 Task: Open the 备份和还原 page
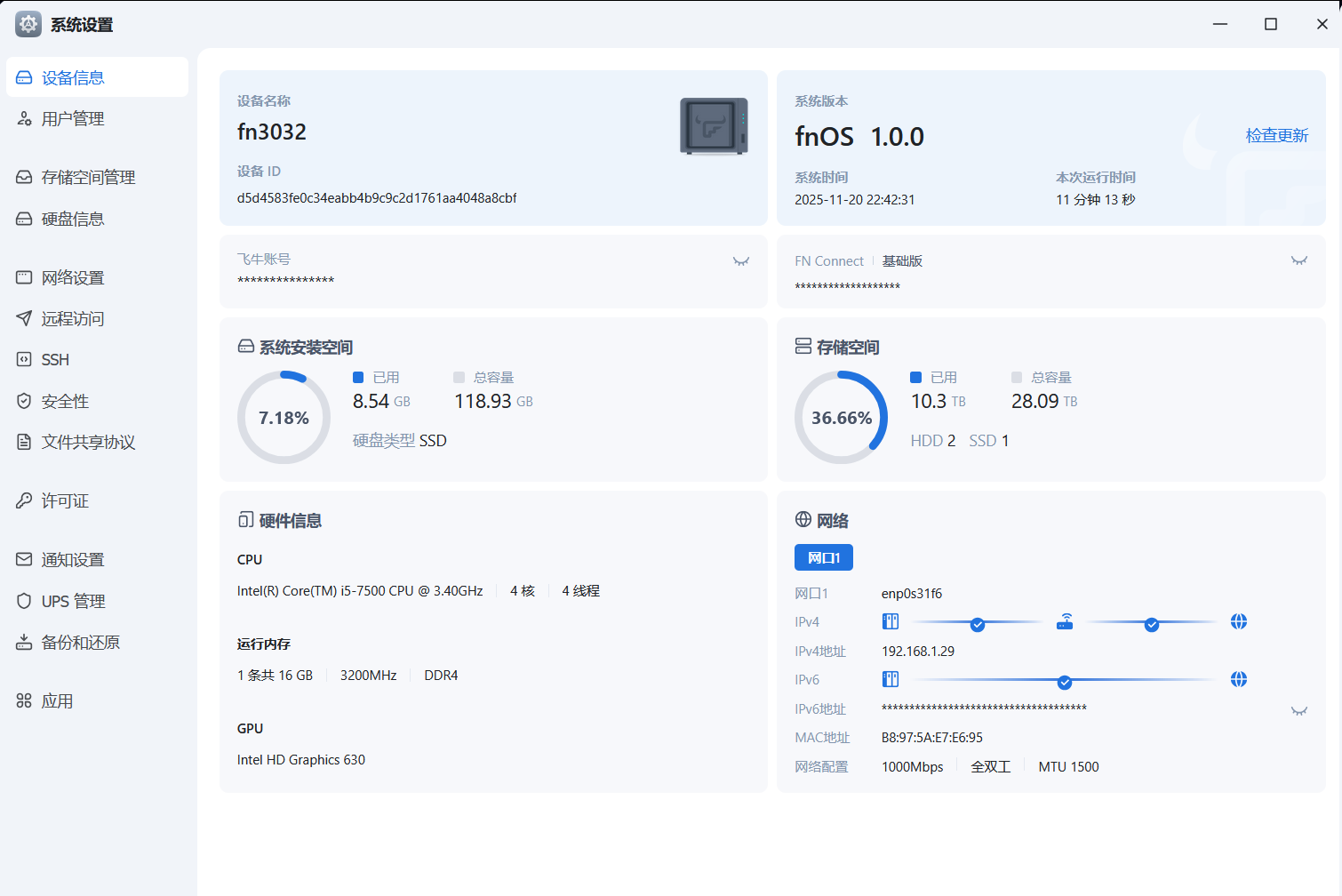tap(80, 643)
